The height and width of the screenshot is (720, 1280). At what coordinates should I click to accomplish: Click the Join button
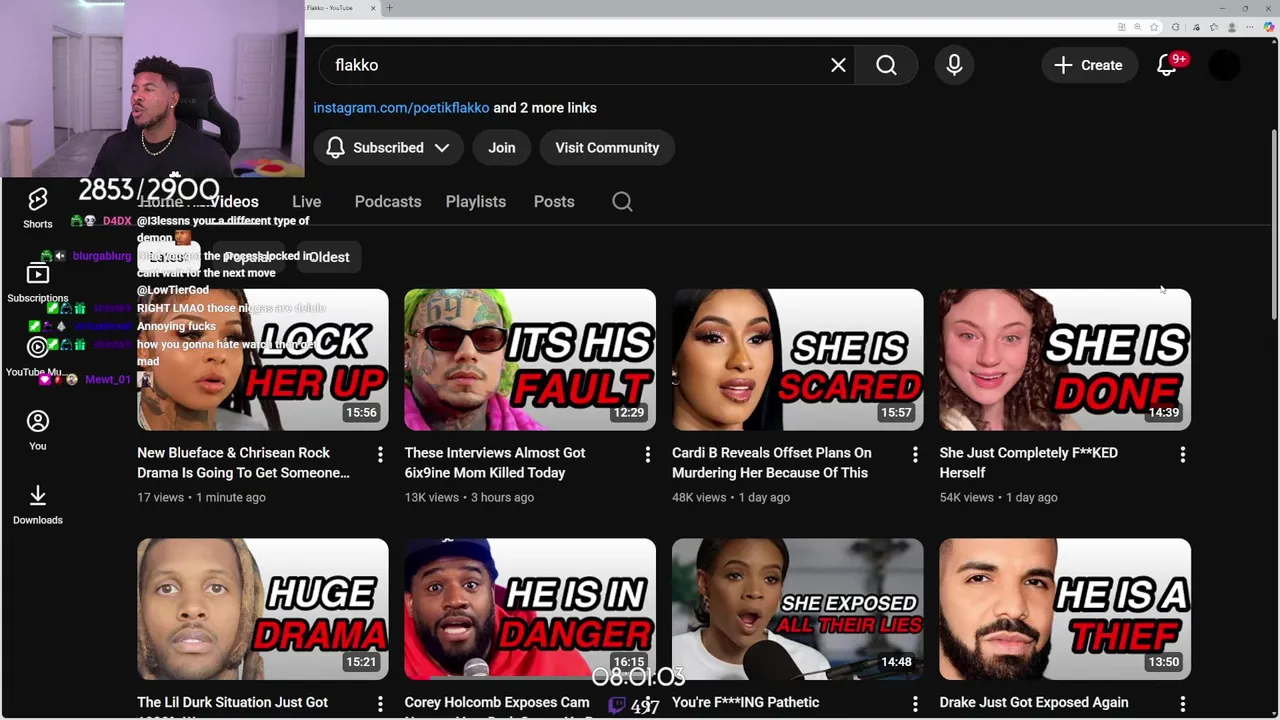click(x=502, y=148)
